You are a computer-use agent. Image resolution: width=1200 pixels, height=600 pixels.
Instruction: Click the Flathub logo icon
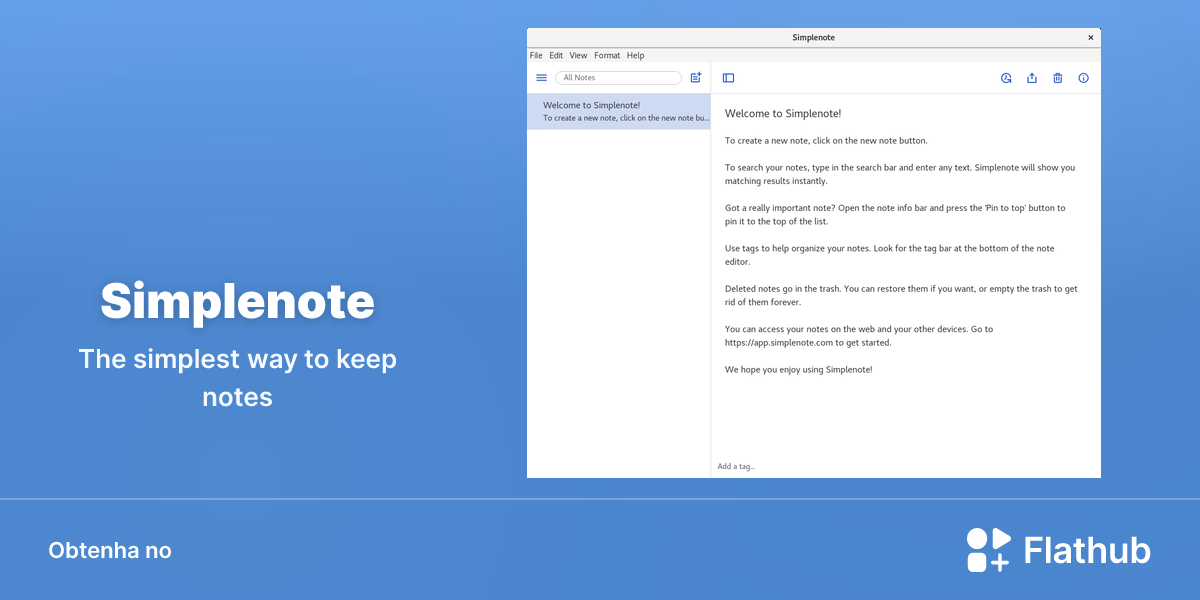(x=988, y=550)
